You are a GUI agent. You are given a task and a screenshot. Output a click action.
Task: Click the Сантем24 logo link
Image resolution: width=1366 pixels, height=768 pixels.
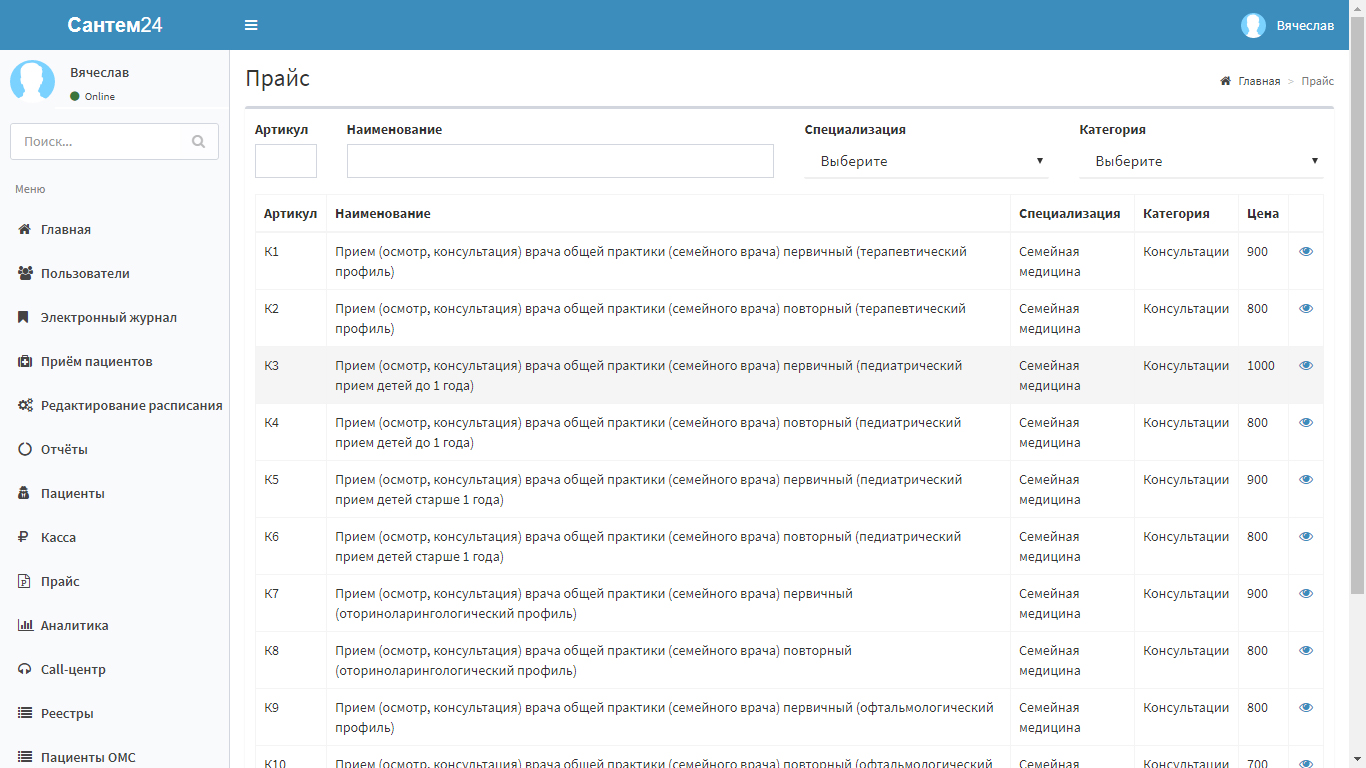[x=115, y=25]
